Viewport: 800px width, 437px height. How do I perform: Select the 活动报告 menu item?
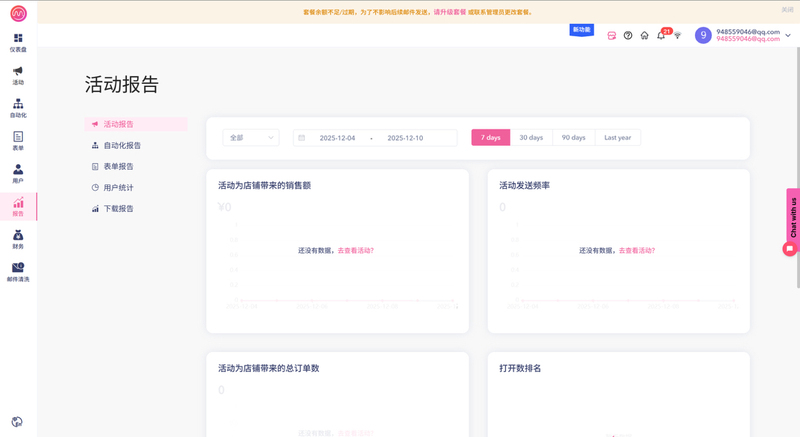coord(136,124)
